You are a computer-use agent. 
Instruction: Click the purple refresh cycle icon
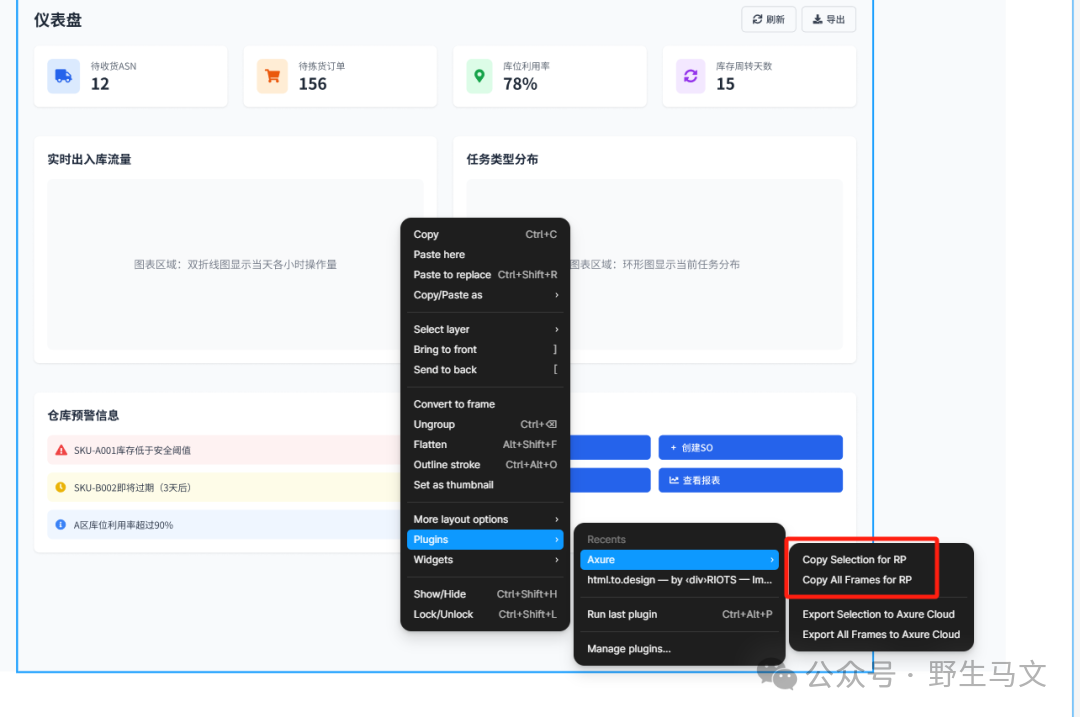tap(690, 76)
